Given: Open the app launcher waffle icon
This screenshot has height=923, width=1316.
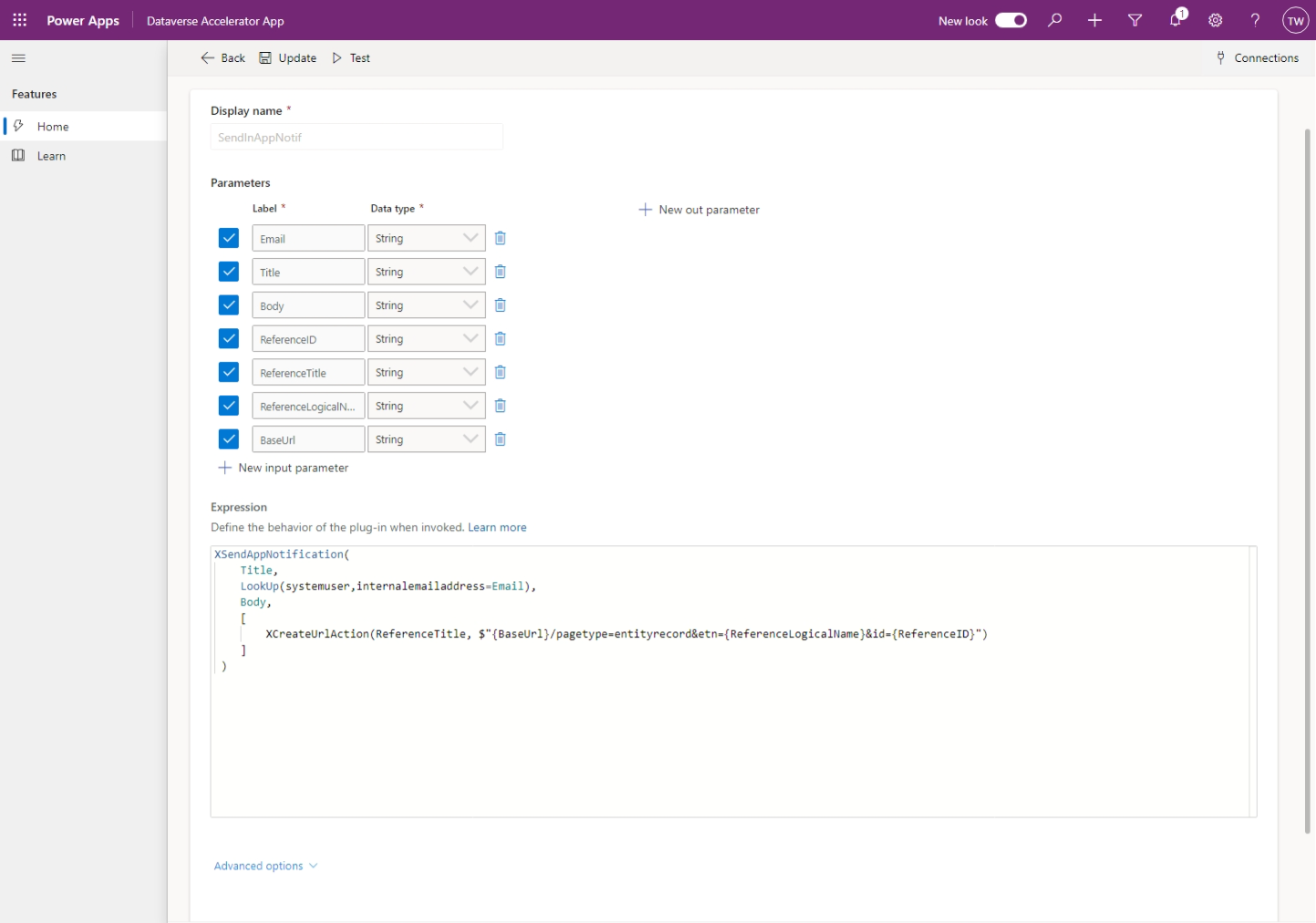Looking at the screenshot, I should pos(20,20).
